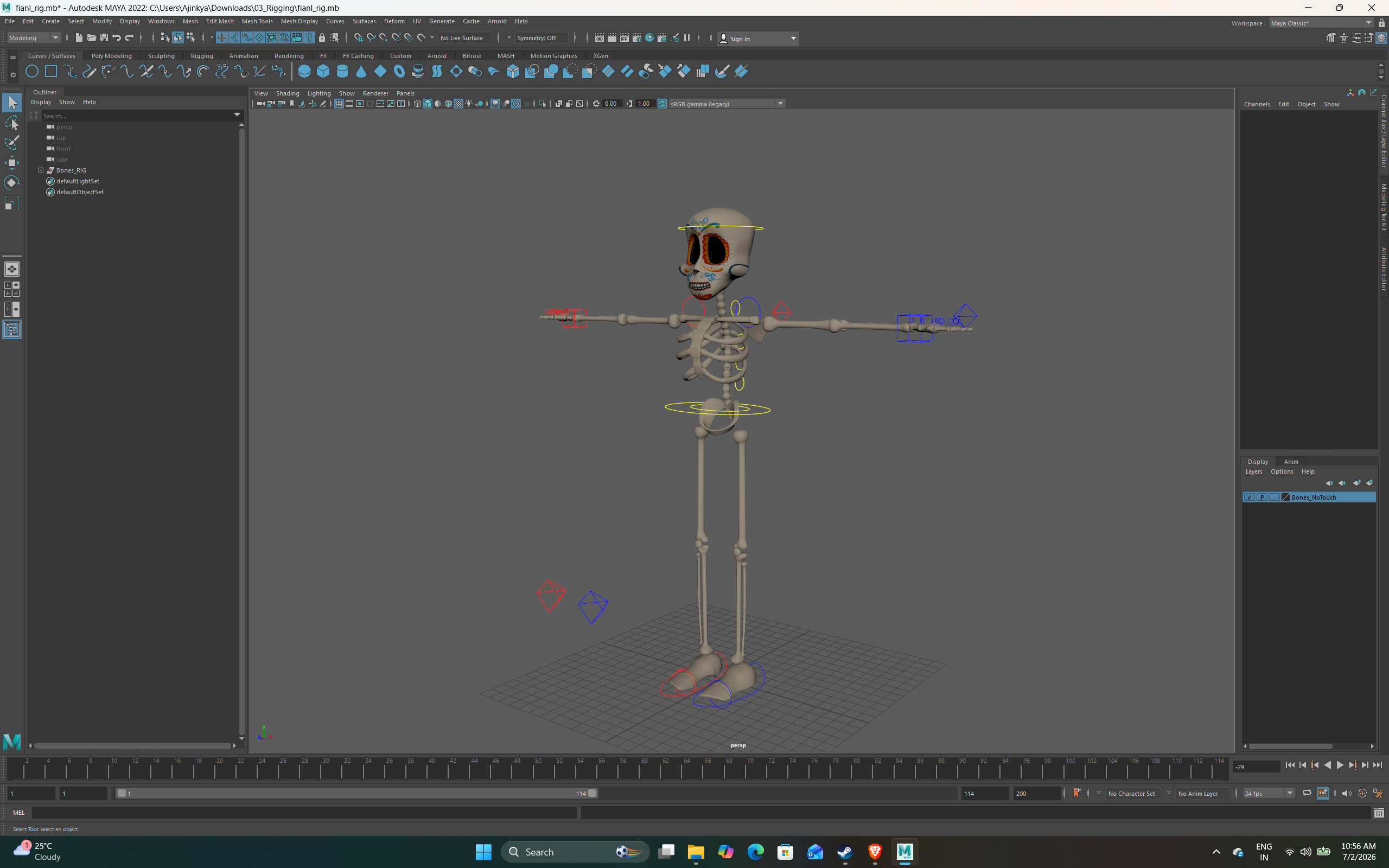1389x868 pixels.
Task: Click Options in Layer Editor
Action: point(1282,471)
